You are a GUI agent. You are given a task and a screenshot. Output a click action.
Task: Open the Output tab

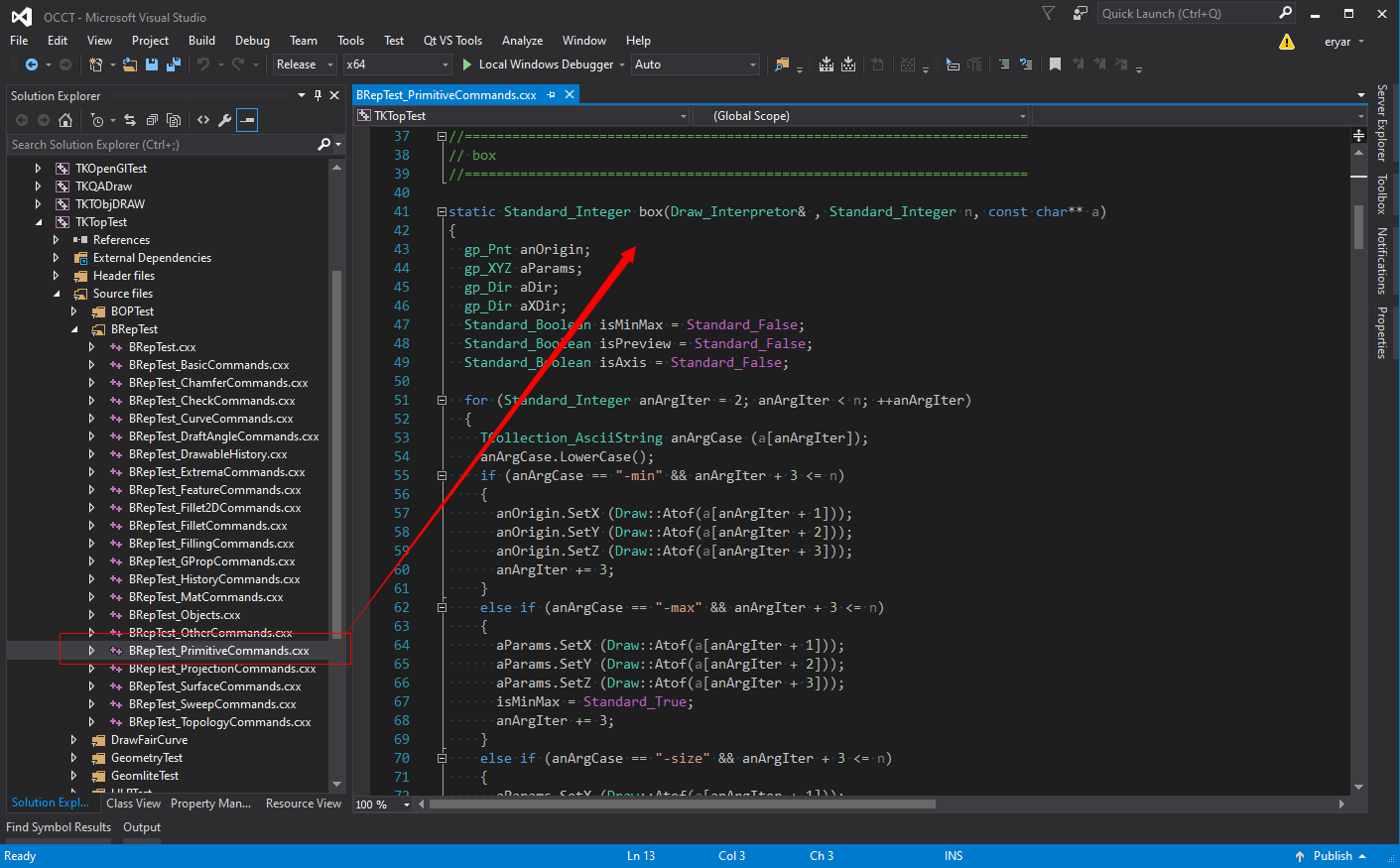(142, 827)
